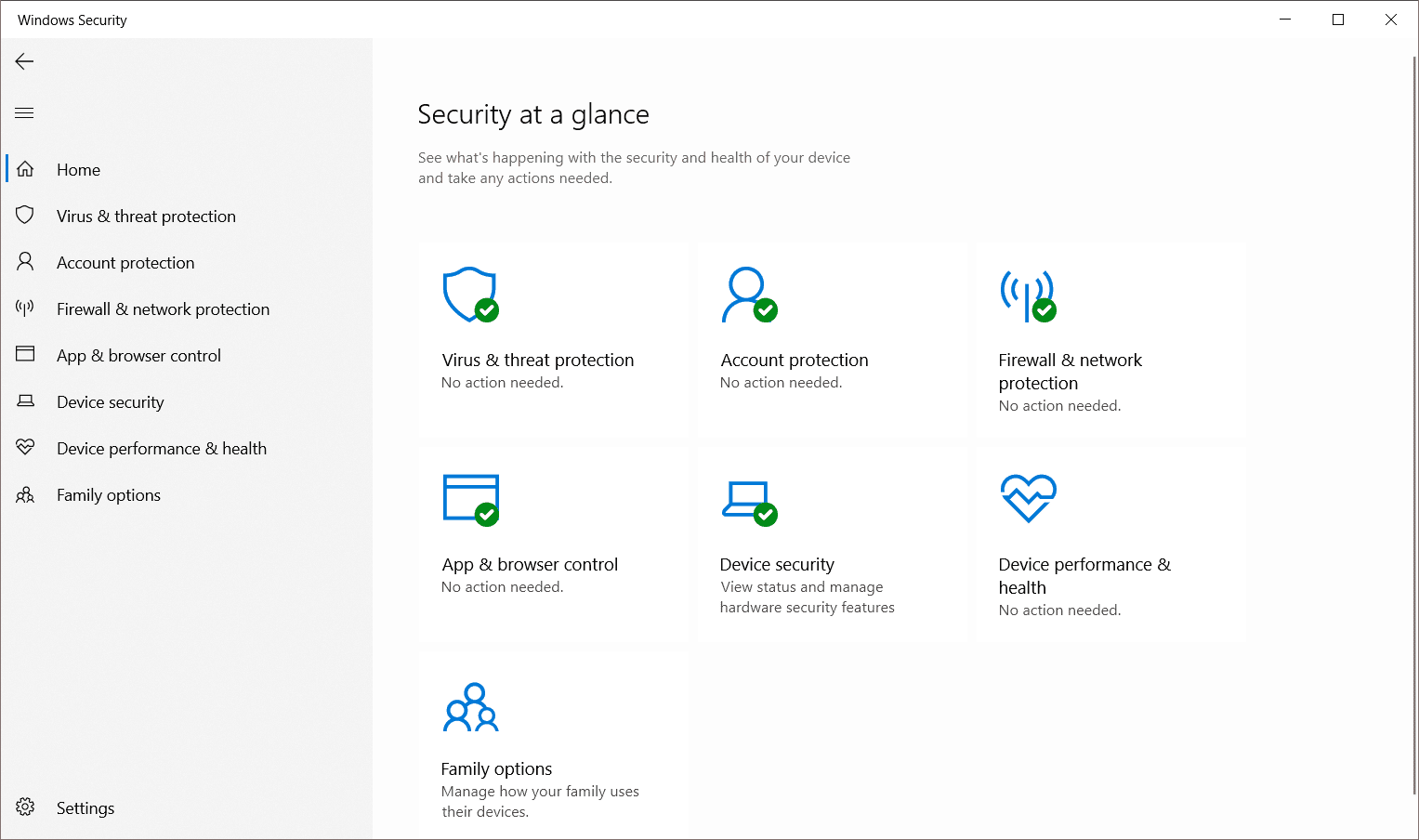Click the window icon beside App & browser control

(25, 354)
